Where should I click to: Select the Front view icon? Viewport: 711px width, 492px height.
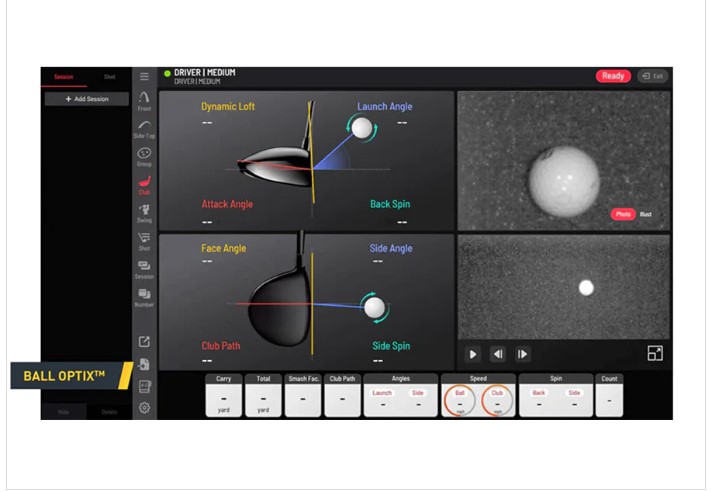click(144, 102)
